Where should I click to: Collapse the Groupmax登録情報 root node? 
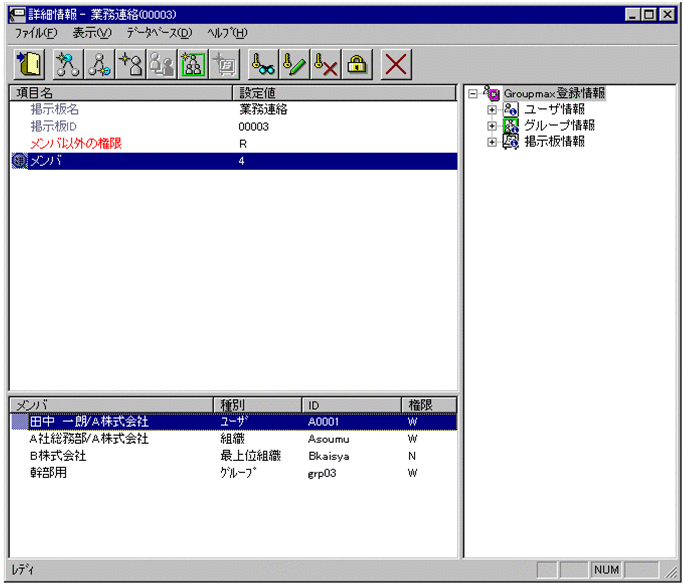(x=474, y=94)
